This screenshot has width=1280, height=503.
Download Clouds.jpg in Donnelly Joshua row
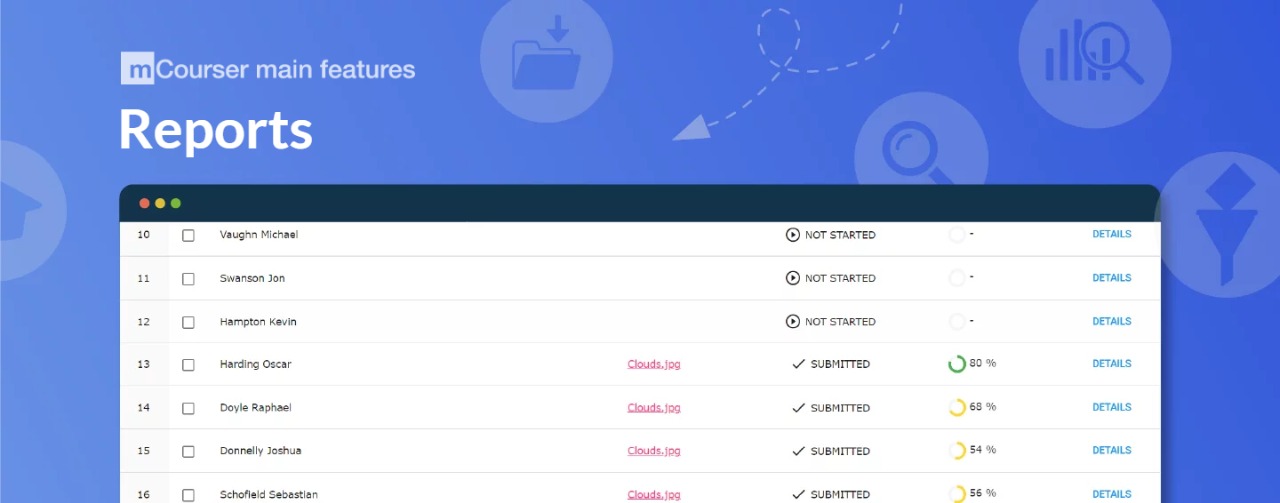coord(654,451)
